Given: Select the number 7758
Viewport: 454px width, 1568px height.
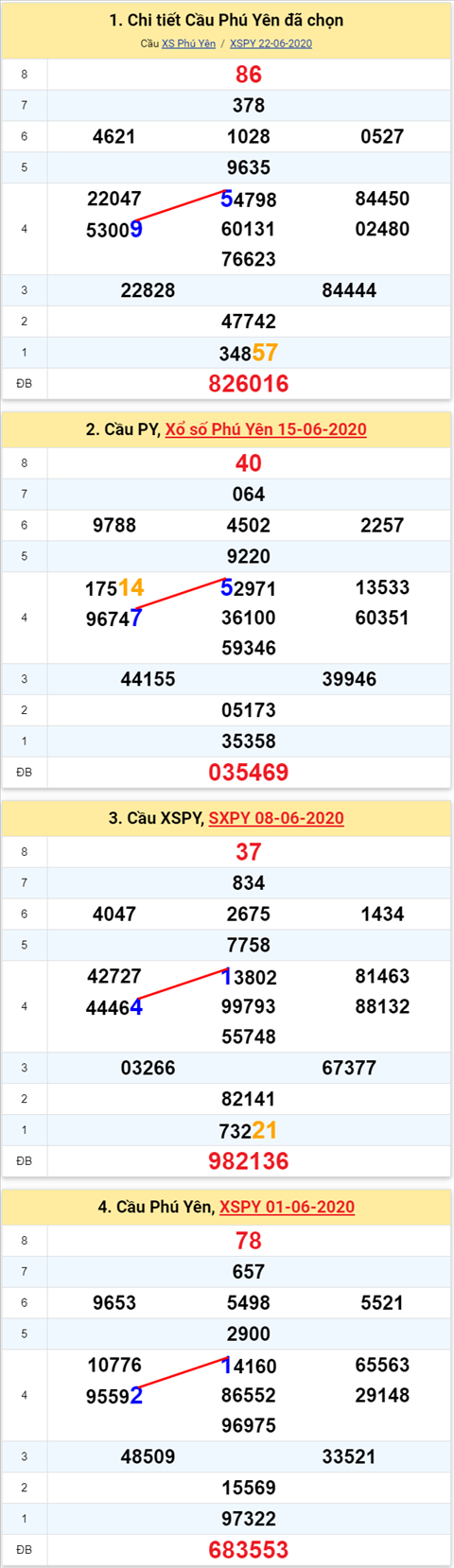Looking at the screenshot, I should [x=249, y=946].
